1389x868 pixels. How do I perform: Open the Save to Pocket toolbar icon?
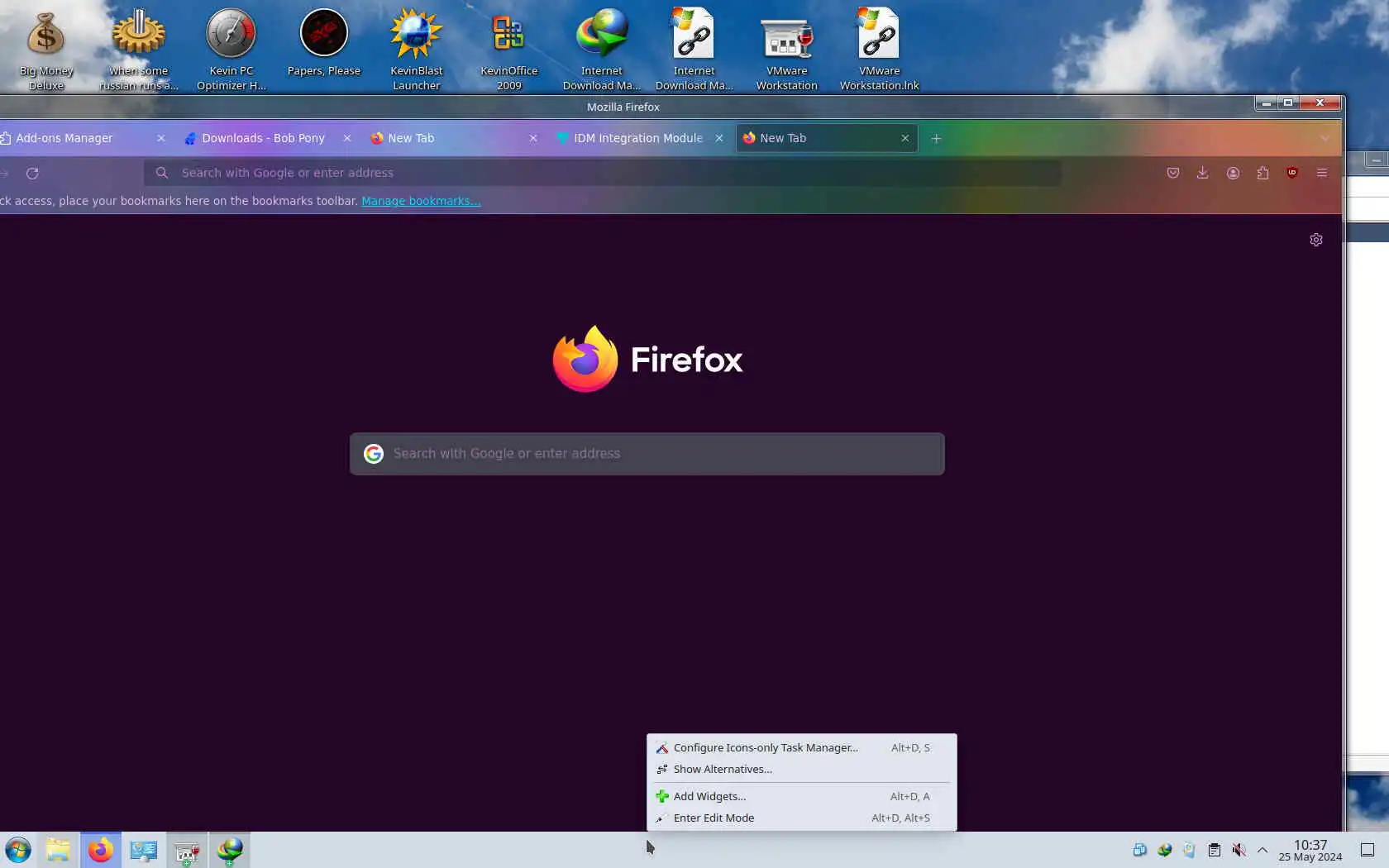[1172, 173]
